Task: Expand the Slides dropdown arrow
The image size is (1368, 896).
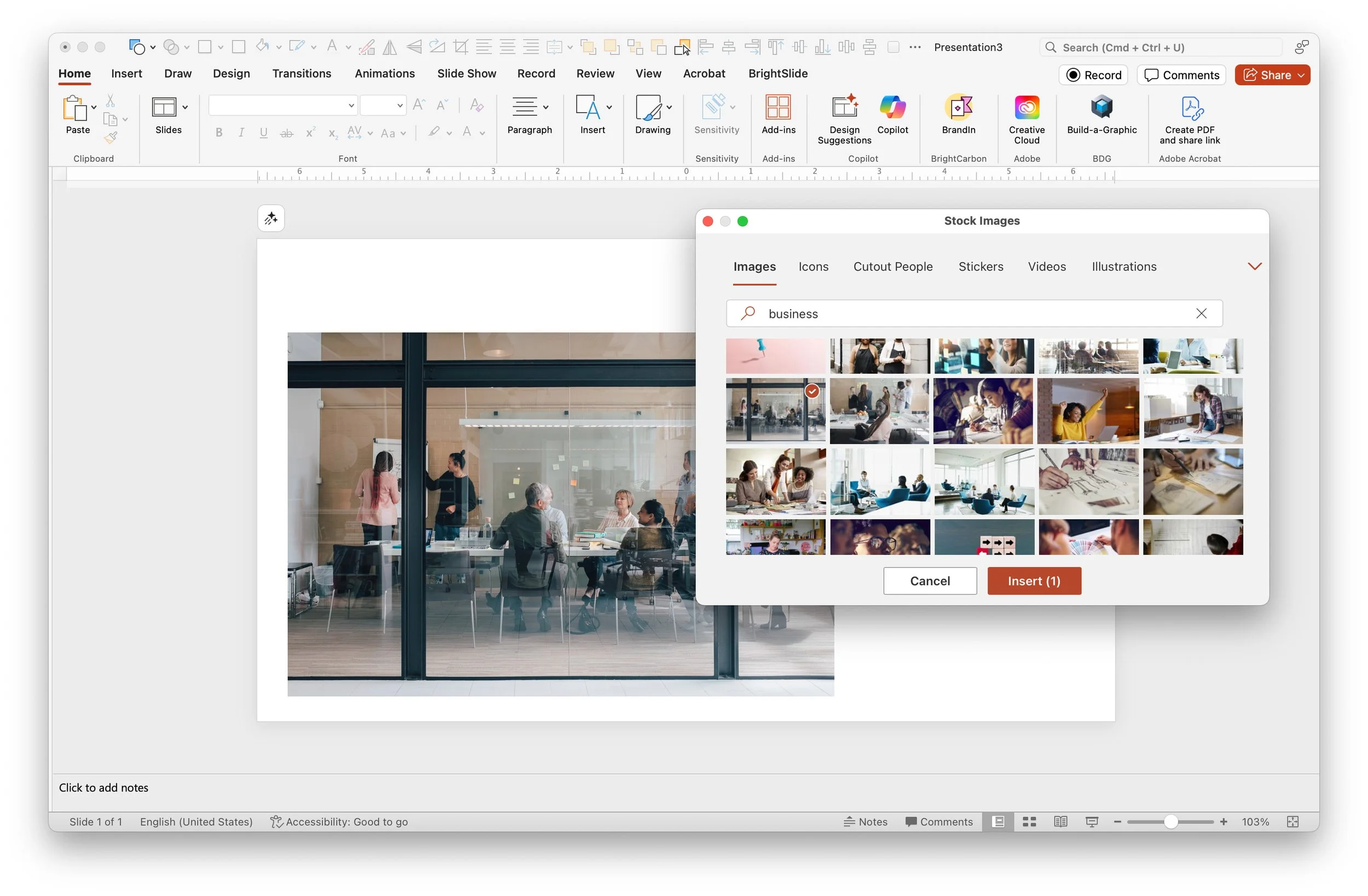Action: 185,107
